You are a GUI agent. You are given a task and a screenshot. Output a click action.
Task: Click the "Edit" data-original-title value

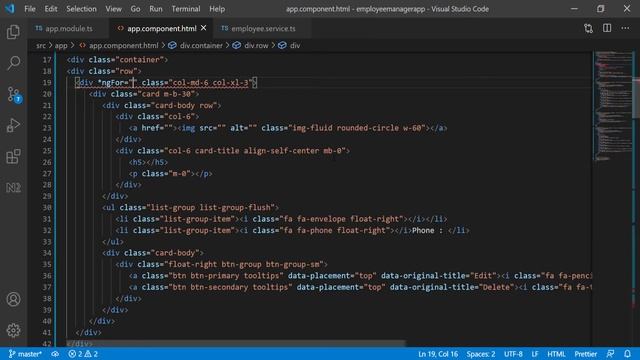click(x=483, y=276)
